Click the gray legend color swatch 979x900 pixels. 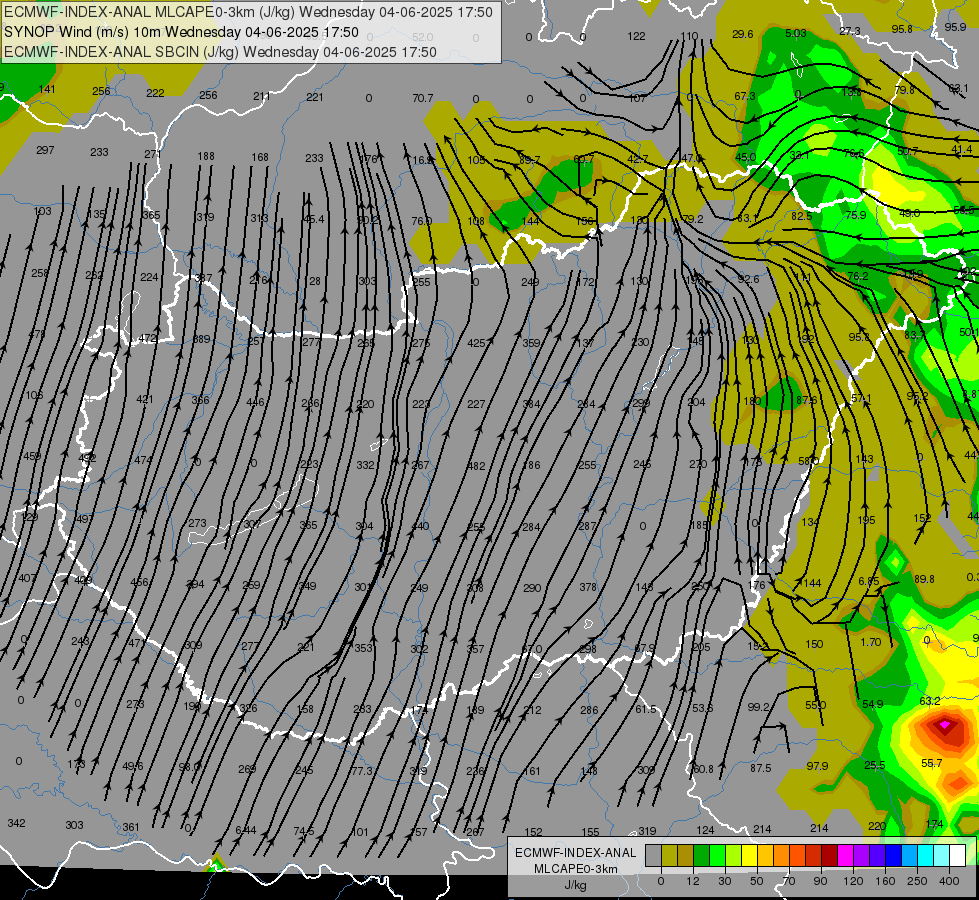(x=653, y=855)
